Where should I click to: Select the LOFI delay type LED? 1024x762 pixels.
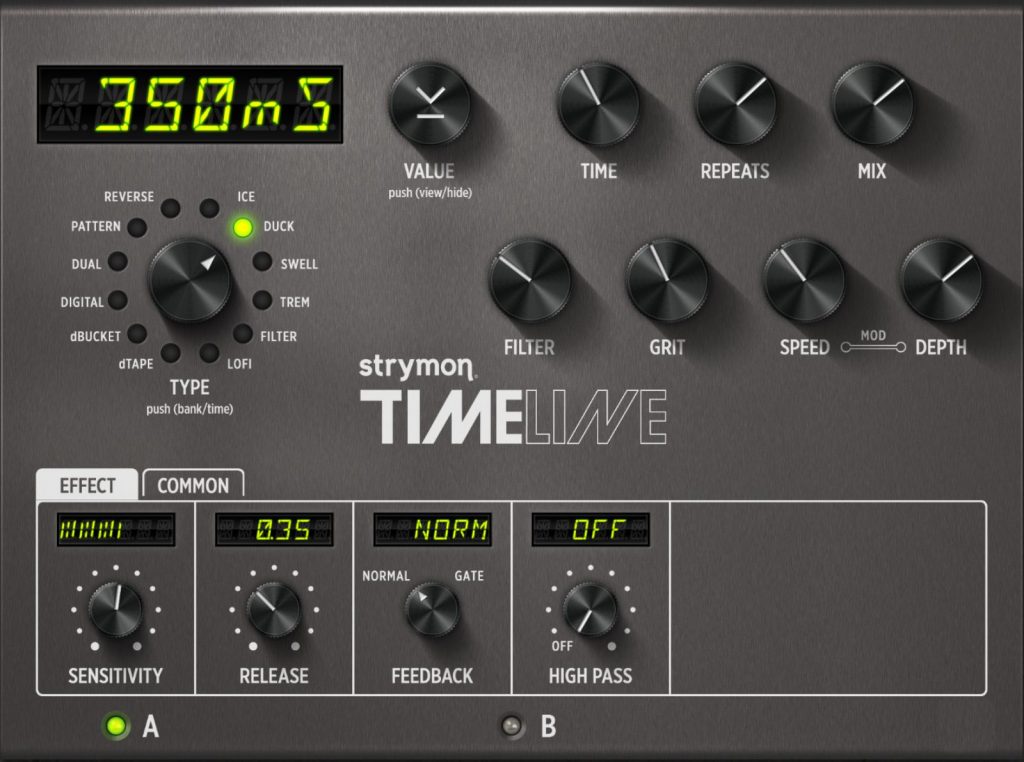pyautogui.click(x=209, y=353)
